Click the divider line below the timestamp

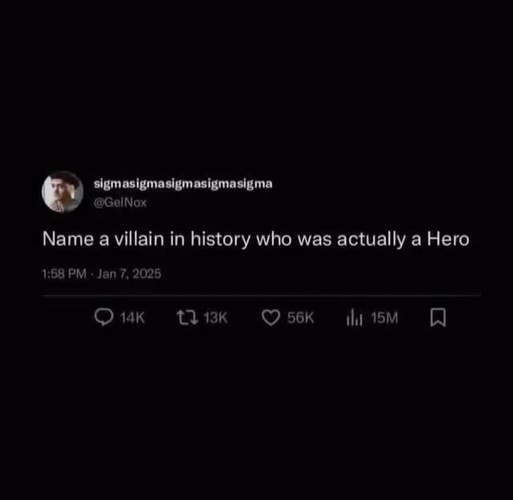261,295
